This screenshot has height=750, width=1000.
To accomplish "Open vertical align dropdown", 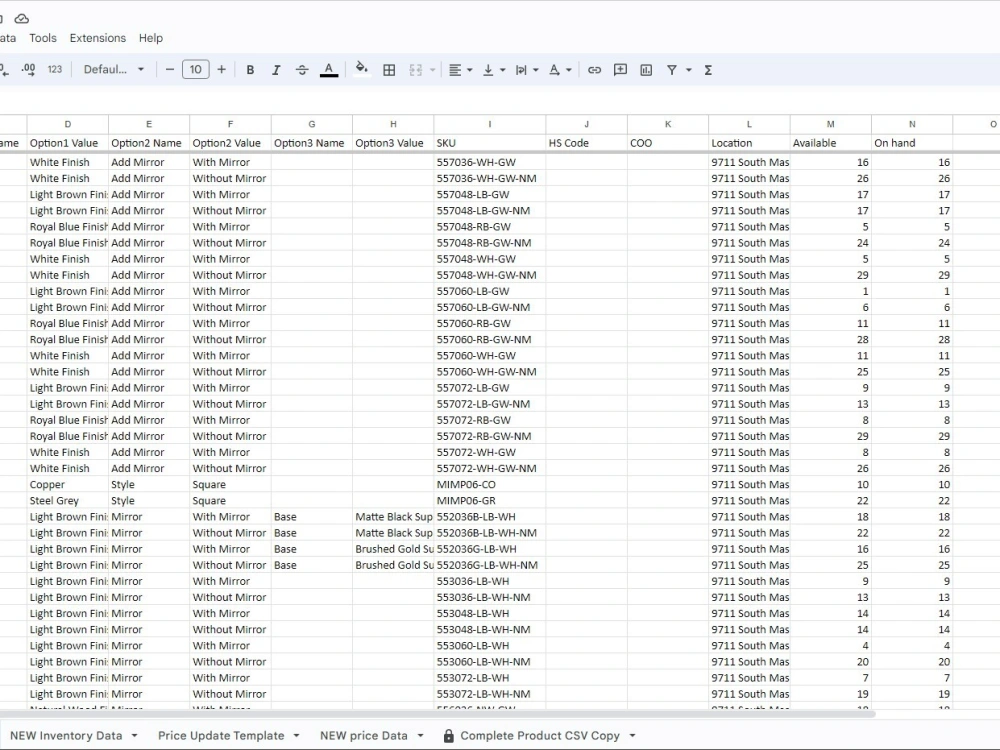I will pyautogui.click(x=494, y=70).
